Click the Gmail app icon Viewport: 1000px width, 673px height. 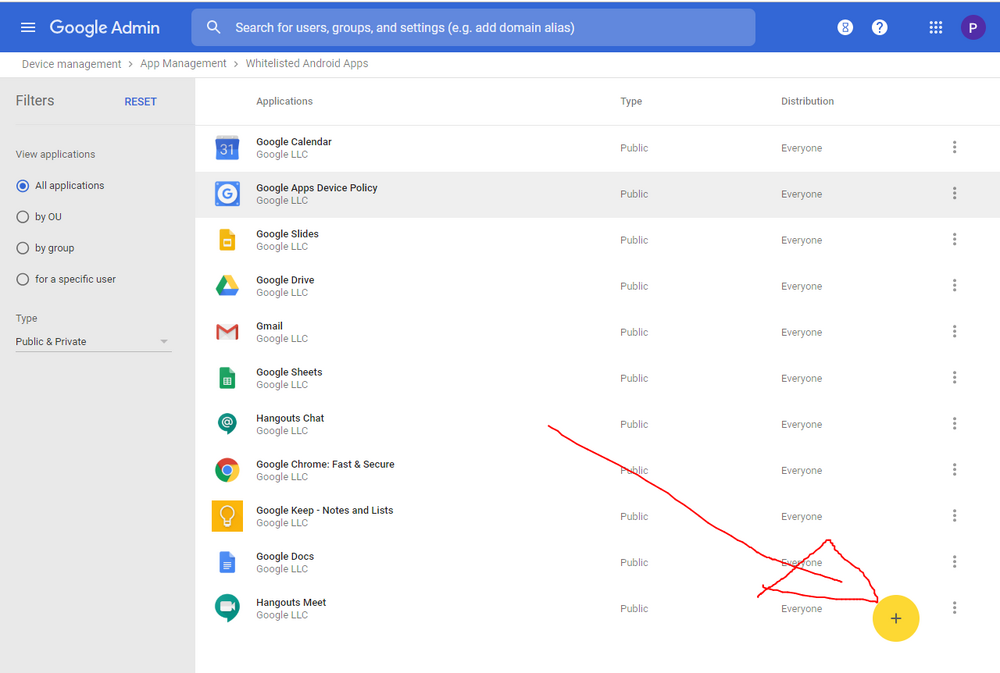227,332
